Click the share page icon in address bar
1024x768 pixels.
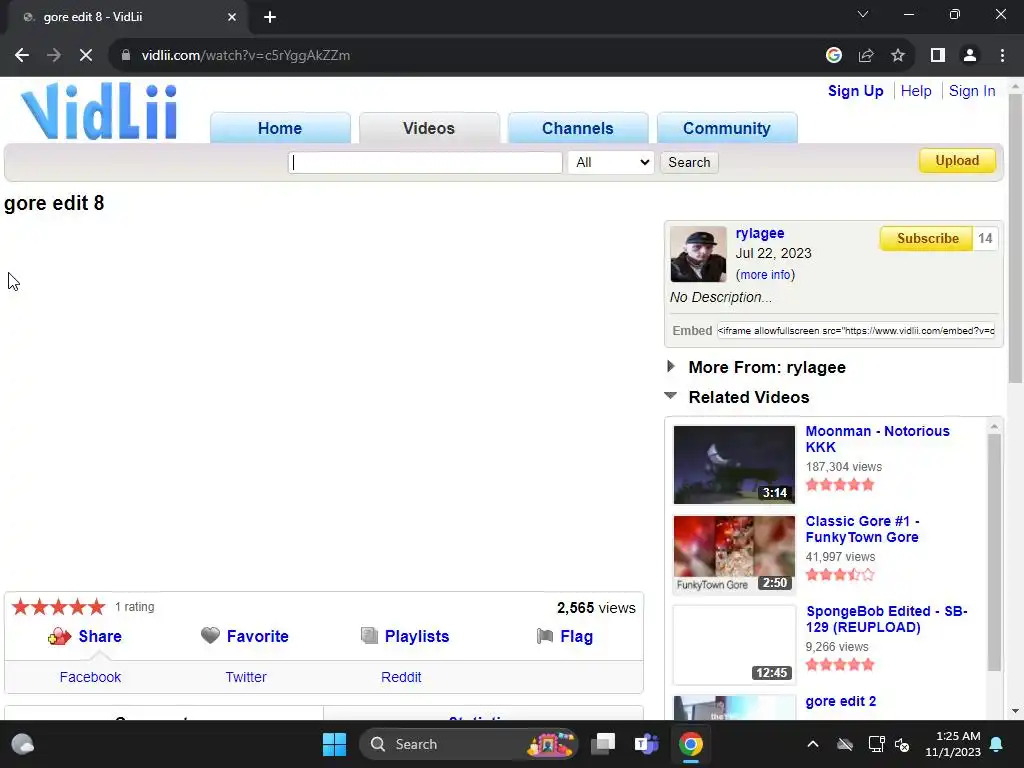pos(866,56)
